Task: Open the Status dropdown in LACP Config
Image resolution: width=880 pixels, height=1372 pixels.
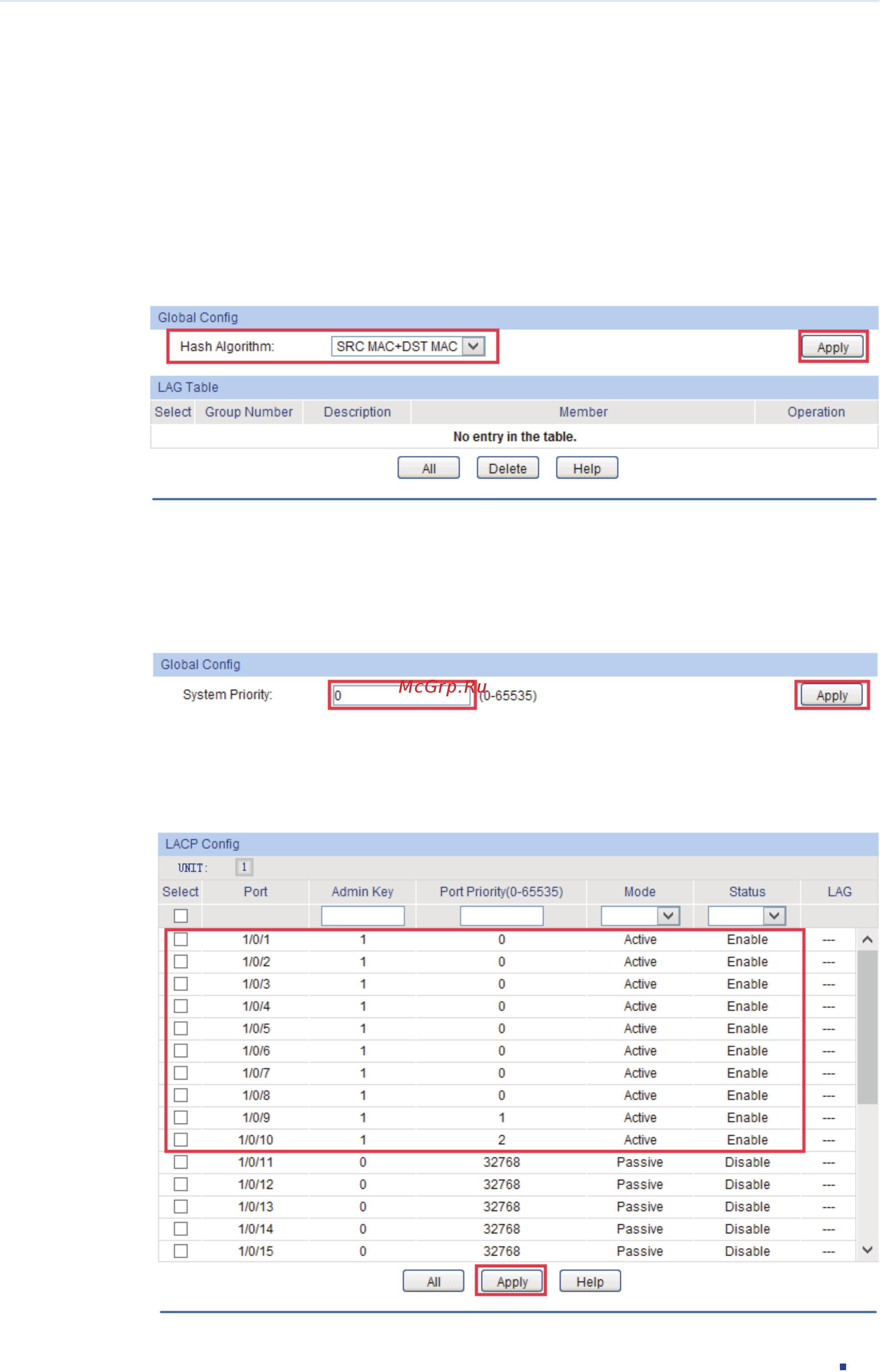Action: [747, 916]
